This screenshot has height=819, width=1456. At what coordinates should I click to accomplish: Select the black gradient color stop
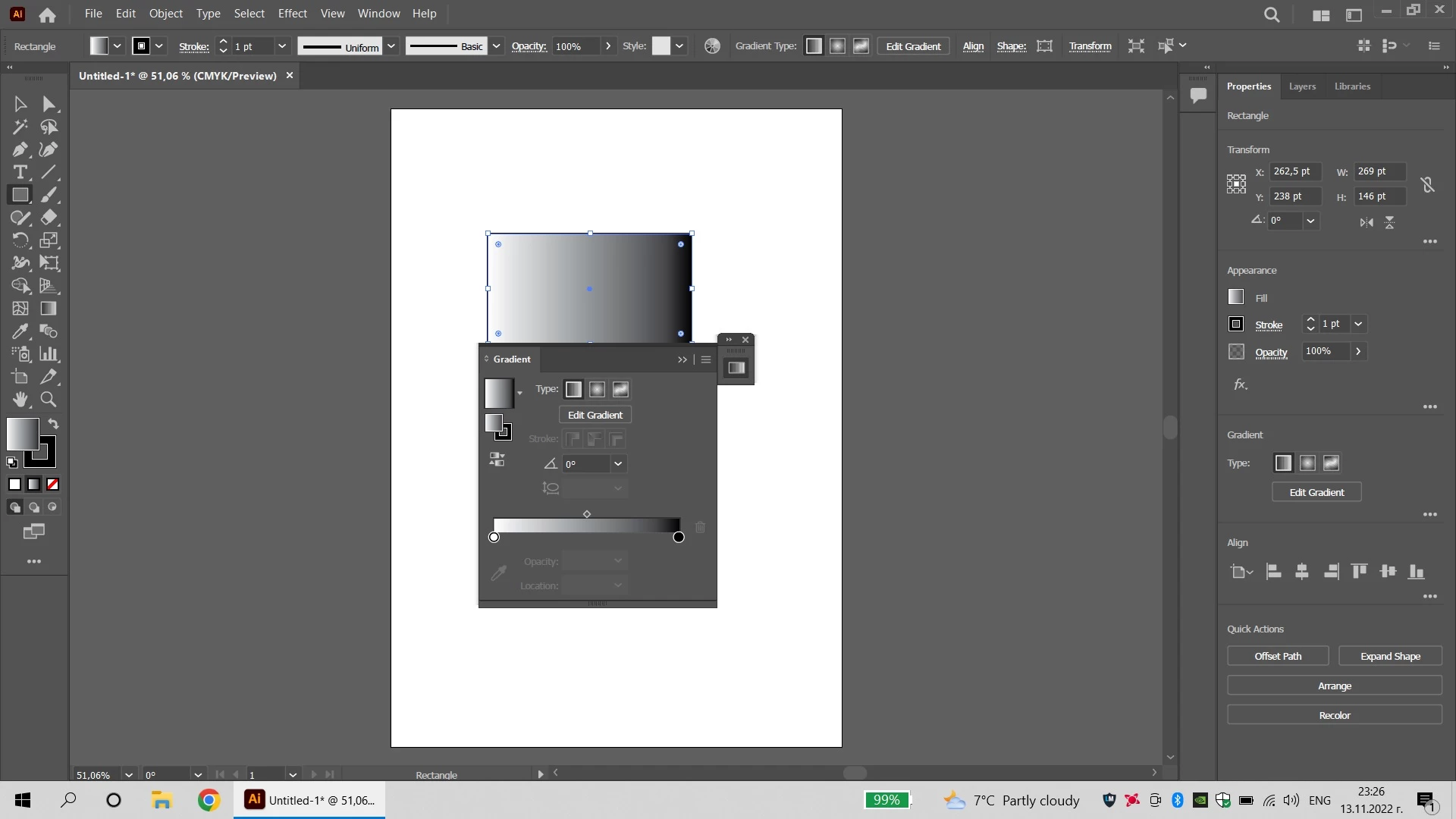pos(679,538)
